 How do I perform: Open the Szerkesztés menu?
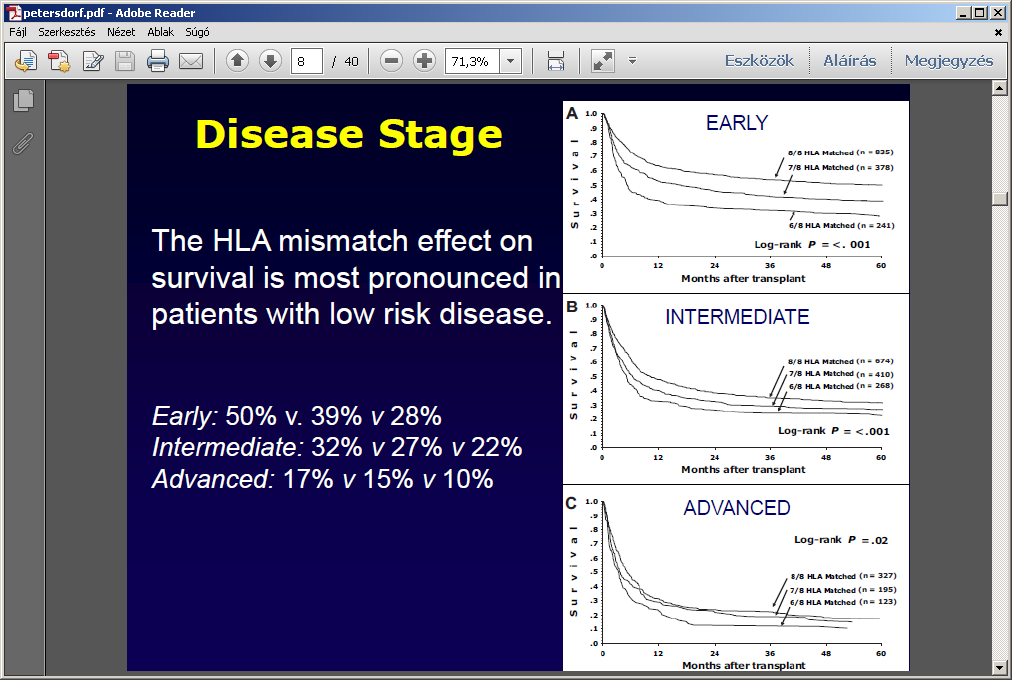tap(66, 32)
